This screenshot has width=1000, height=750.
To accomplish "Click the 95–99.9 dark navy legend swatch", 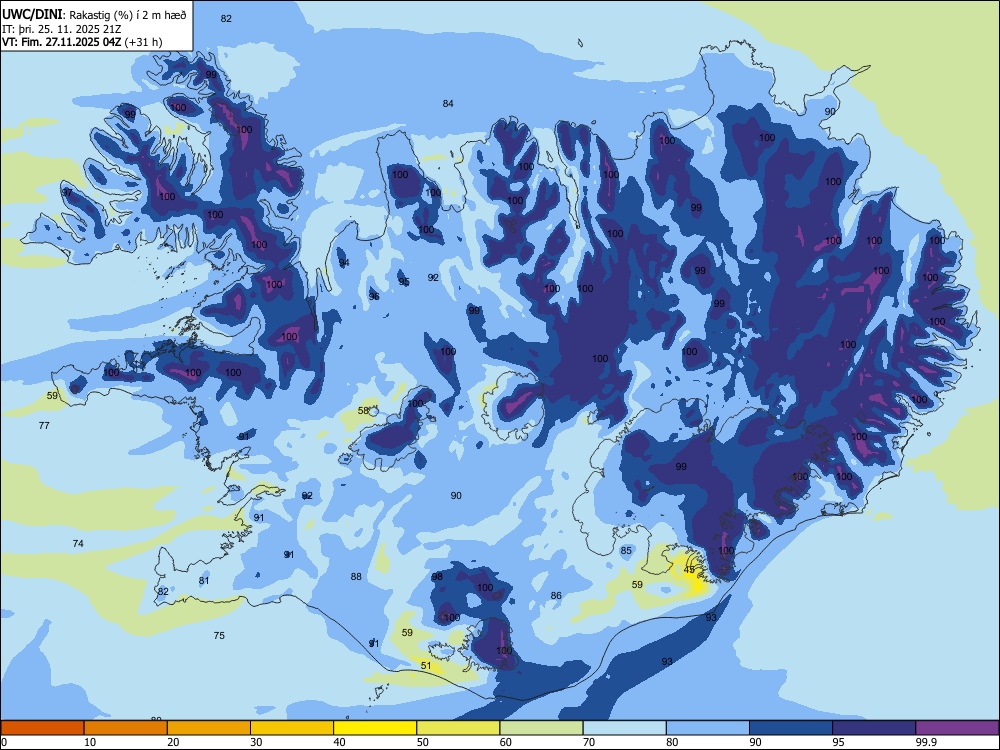I will (x=874, y=728).
